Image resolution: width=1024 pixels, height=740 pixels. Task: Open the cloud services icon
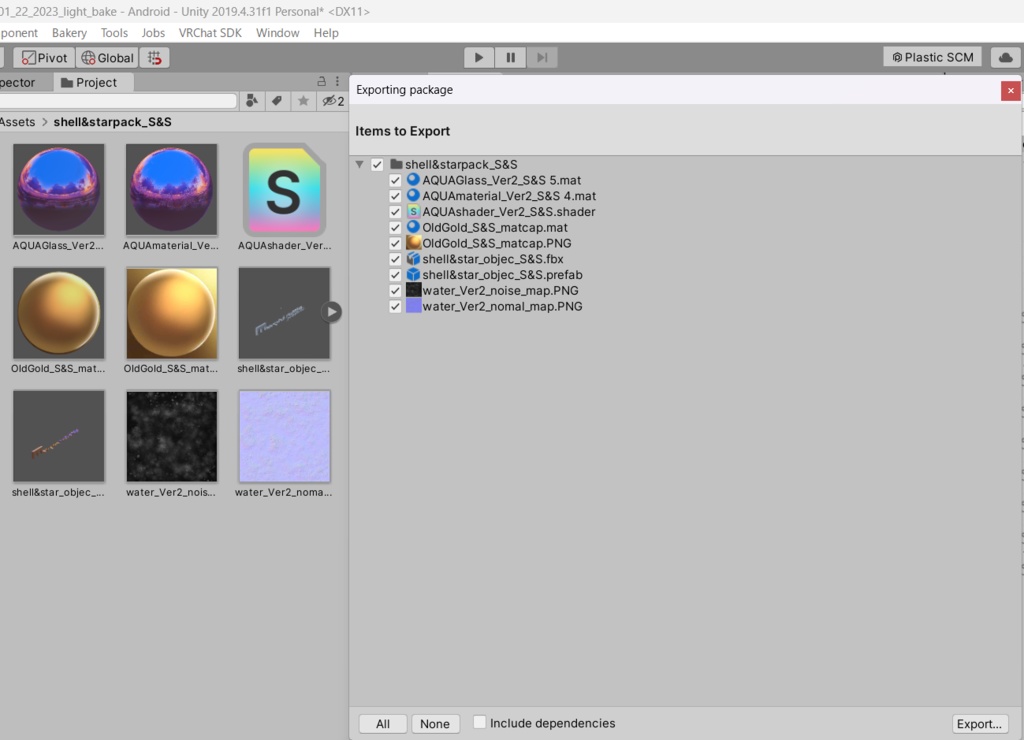1006,57
